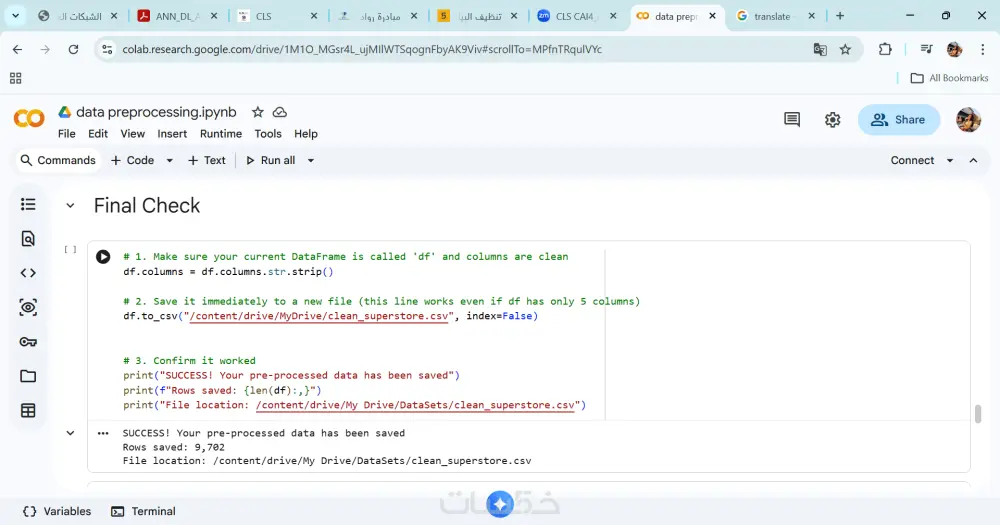Viewport: 1000px width, 525px height.
Task: Open the browser media control icon
Action: click(927, 49)
